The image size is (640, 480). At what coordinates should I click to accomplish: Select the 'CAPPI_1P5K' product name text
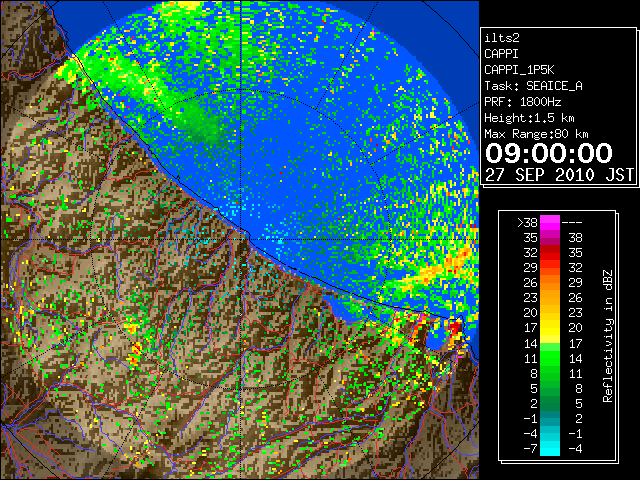pos(519,70)
